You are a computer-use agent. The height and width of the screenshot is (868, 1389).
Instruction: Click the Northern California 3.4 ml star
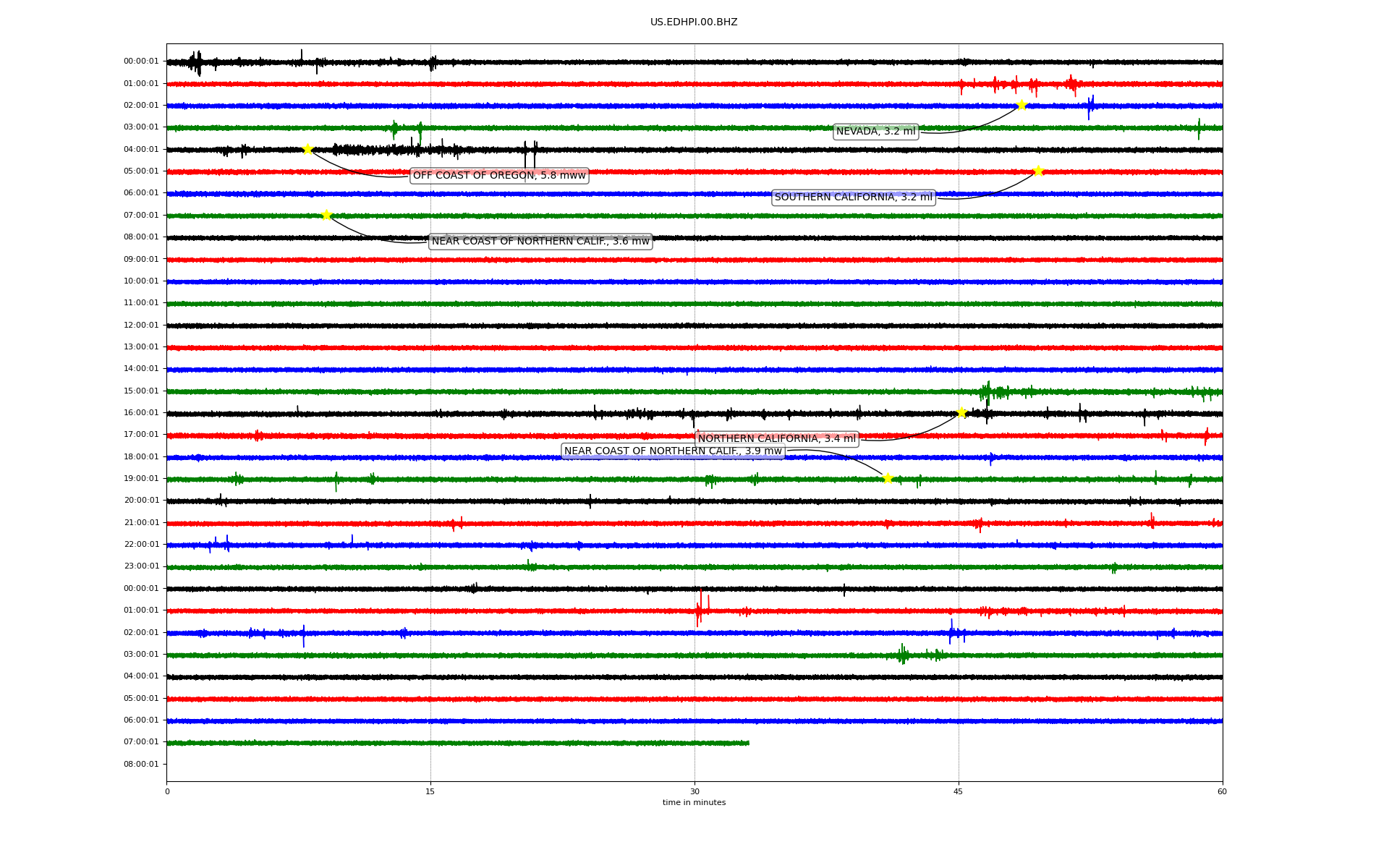coord(961,412)
